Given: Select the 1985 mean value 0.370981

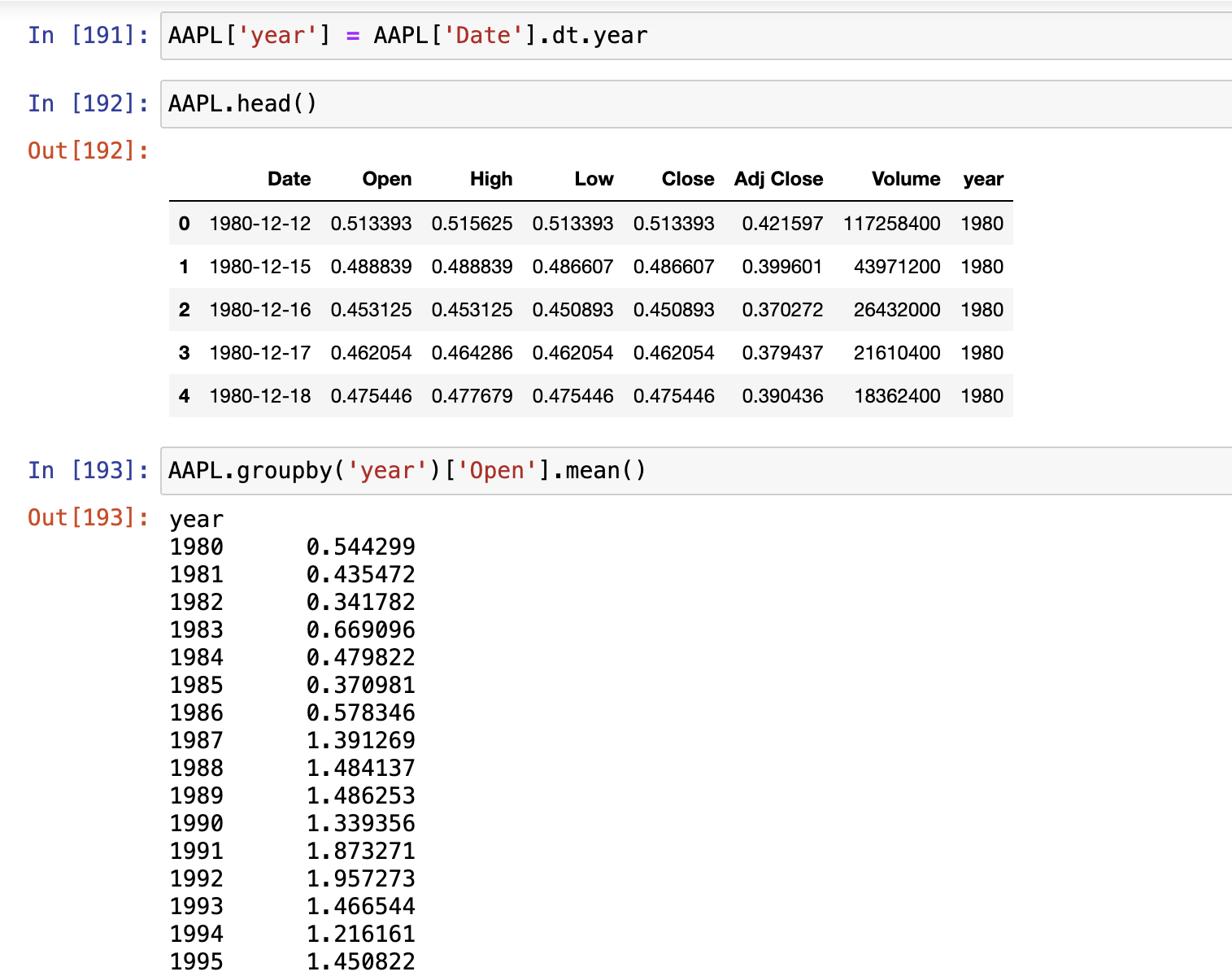Looking at the screenshot, I should [x=361, y=685].
